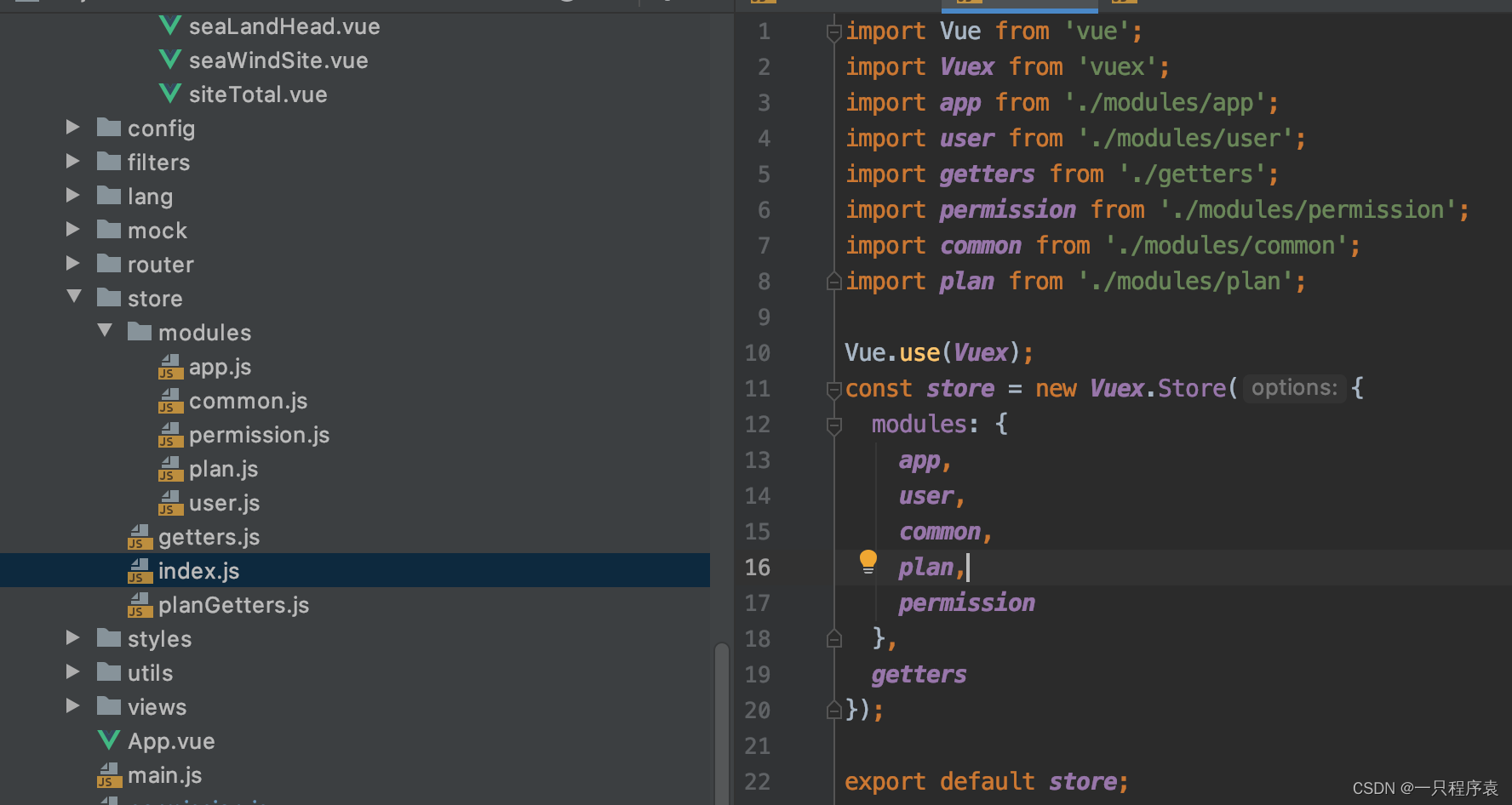Image resolution: width=1512 pixels, height=805 pixels.
Task: Select main.js file name in tree
Action: click(x=164, y=775)
